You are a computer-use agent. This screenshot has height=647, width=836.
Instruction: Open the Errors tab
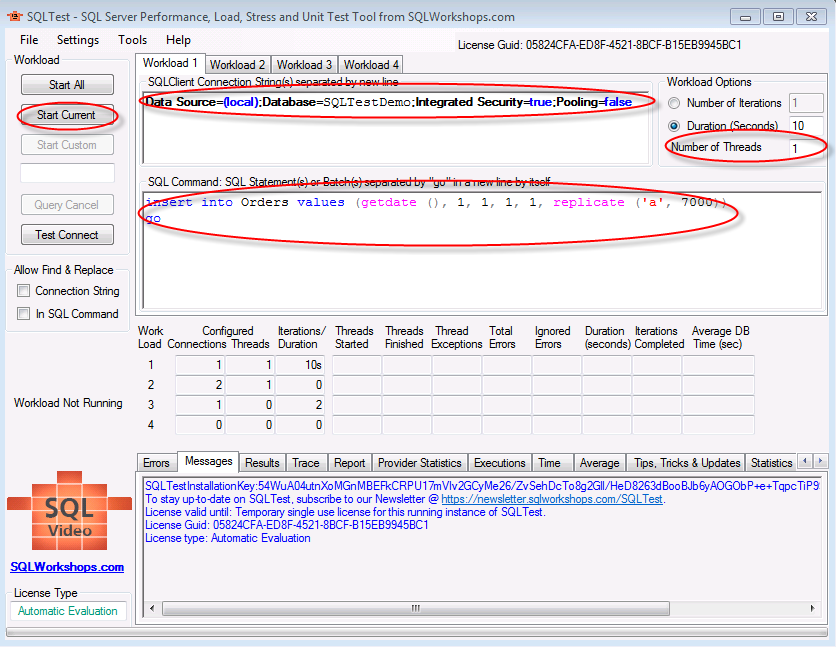coord(156,463)
